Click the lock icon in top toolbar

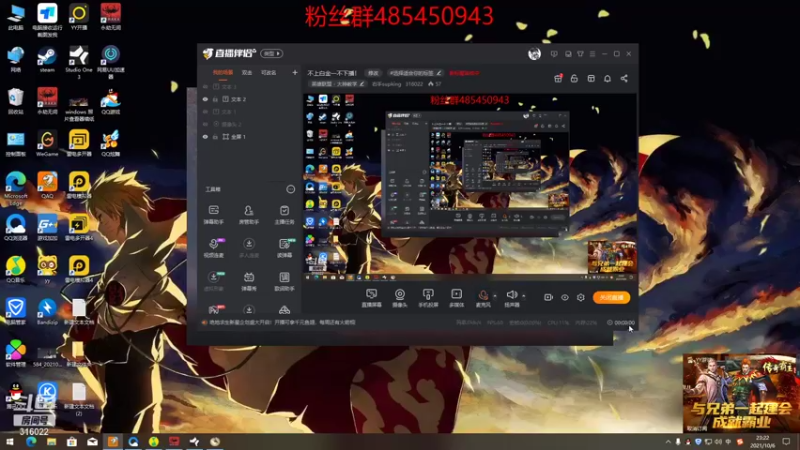pyautogui.click(x=574, y=79)
